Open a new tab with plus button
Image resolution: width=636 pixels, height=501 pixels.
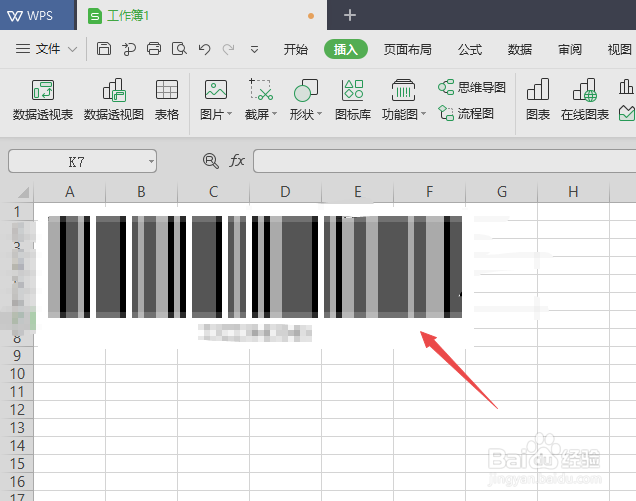[x=350, y=16]
